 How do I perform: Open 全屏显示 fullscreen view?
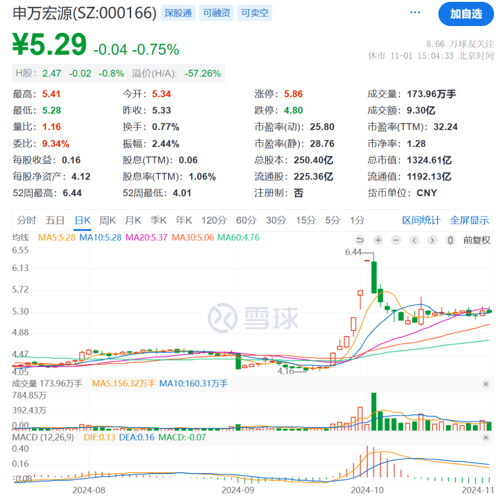[x=469, y=220]
